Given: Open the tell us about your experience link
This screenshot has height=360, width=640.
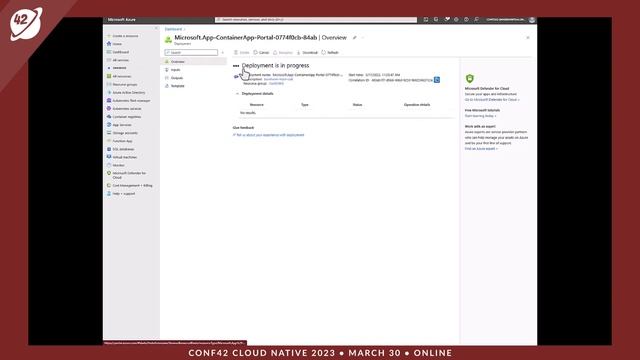Looking at the screenshot, I should tap(270, 135).
